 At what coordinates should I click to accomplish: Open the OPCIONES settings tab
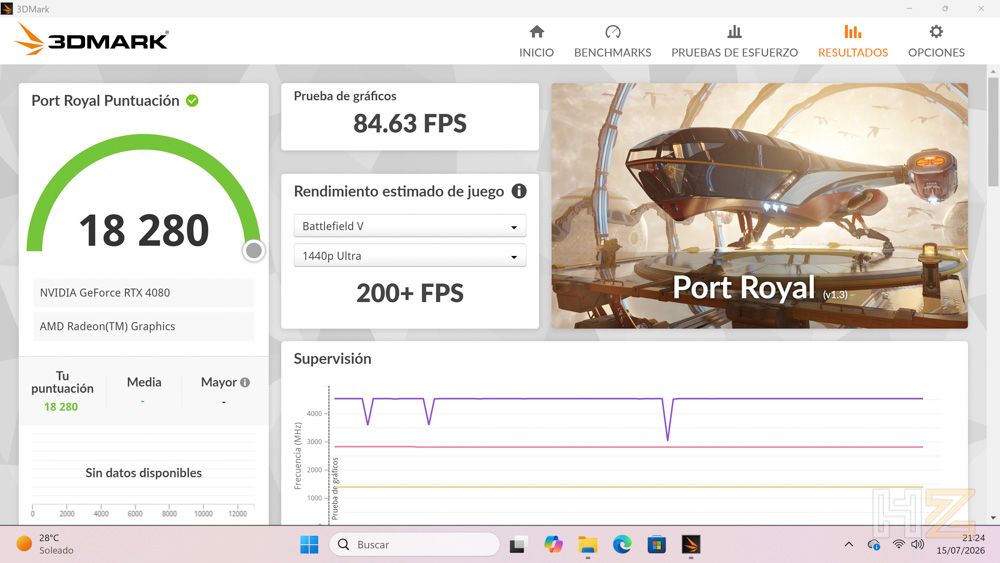coord(936,41)
